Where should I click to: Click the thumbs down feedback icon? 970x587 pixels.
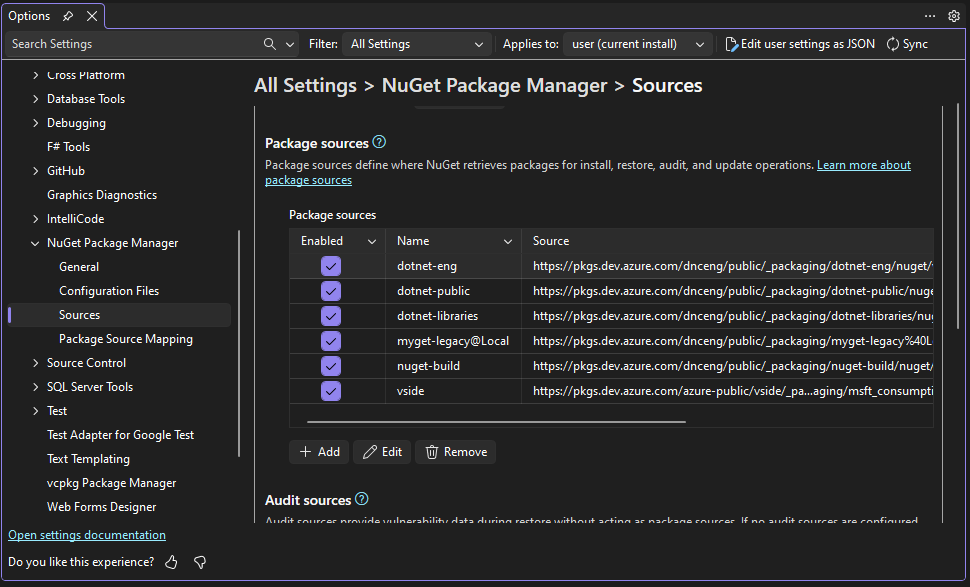pyautogui.click(x=199, y=562)
